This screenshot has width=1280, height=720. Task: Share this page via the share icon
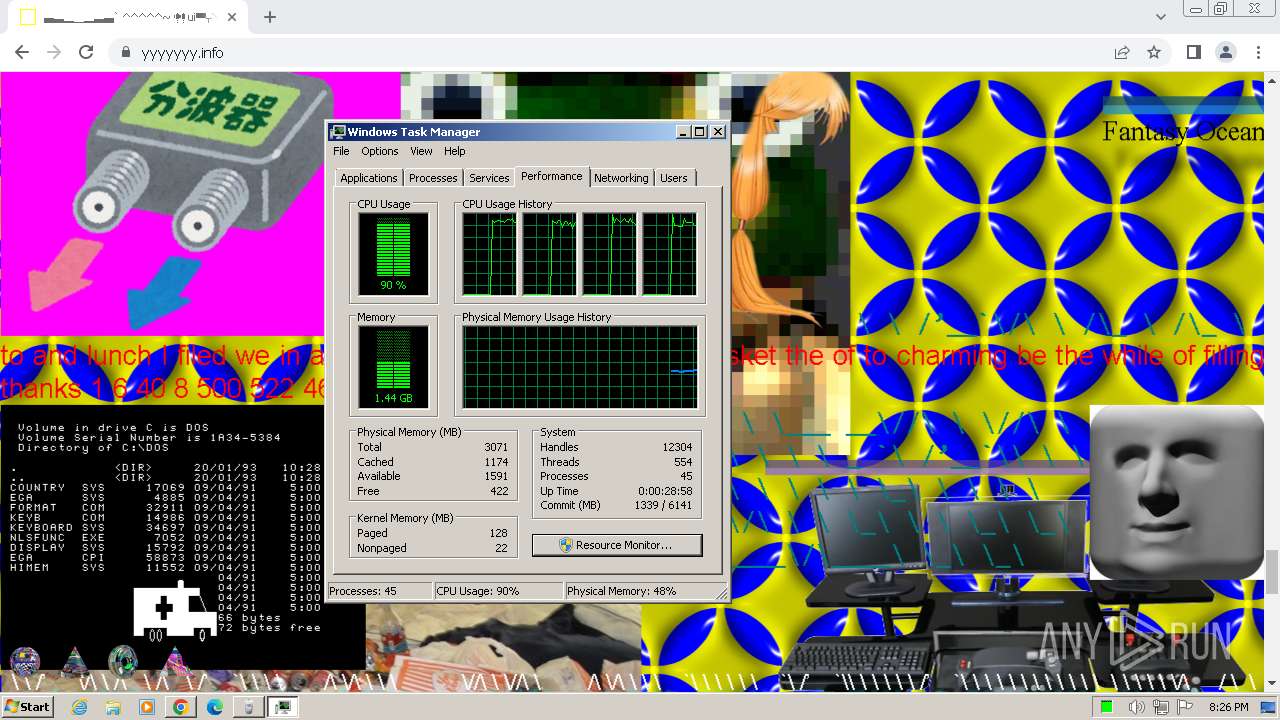[x=1122, y=52]
